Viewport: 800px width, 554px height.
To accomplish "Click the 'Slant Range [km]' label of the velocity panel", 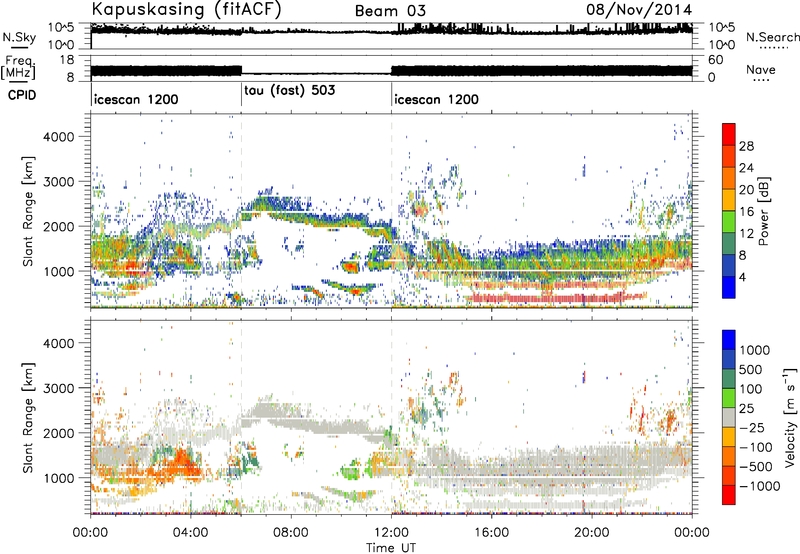I will point(28,417).
